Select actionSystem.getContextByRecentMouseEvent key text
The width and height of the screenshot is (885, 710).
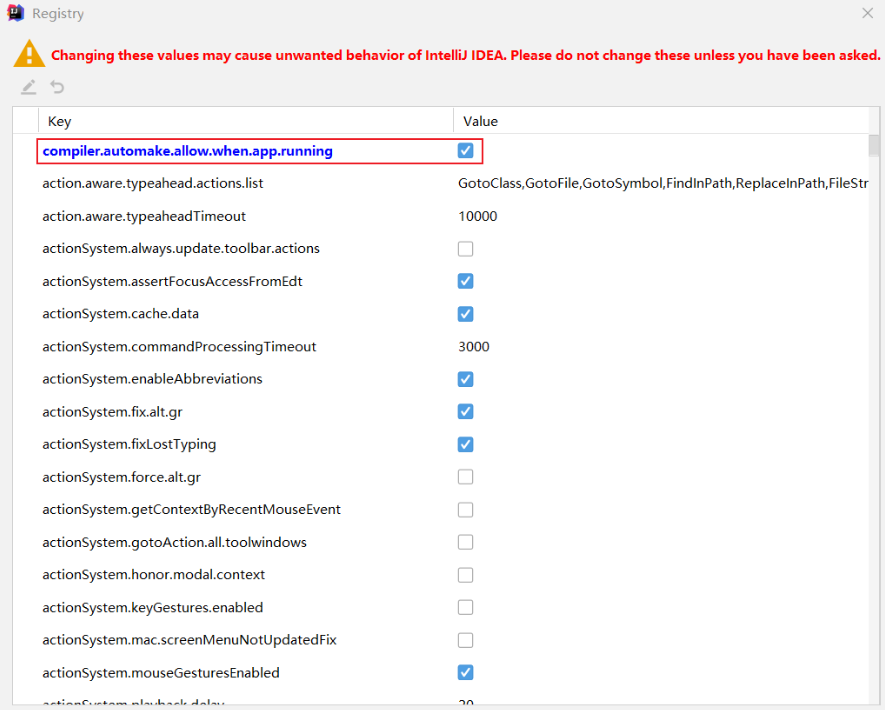191,510
